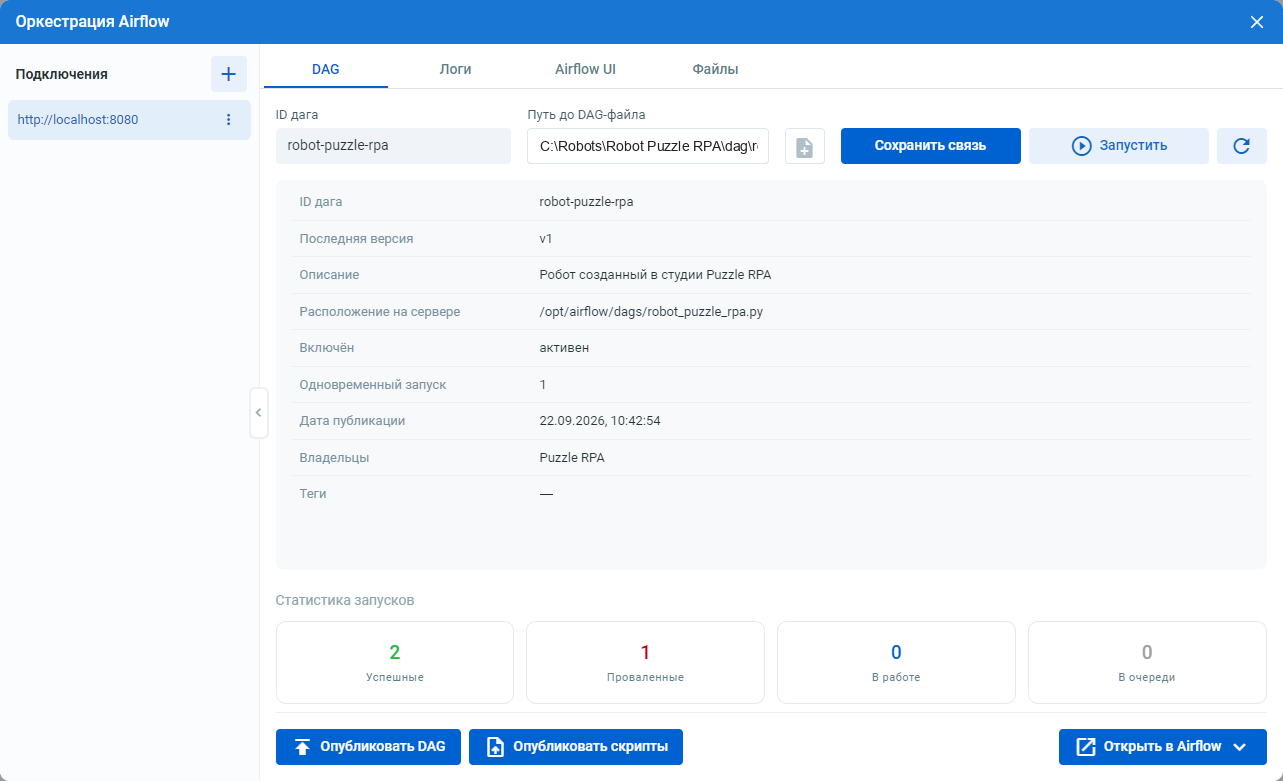
Task: Click the robot-puzzle-rpa value in the details table
Action: coord(586,202)
